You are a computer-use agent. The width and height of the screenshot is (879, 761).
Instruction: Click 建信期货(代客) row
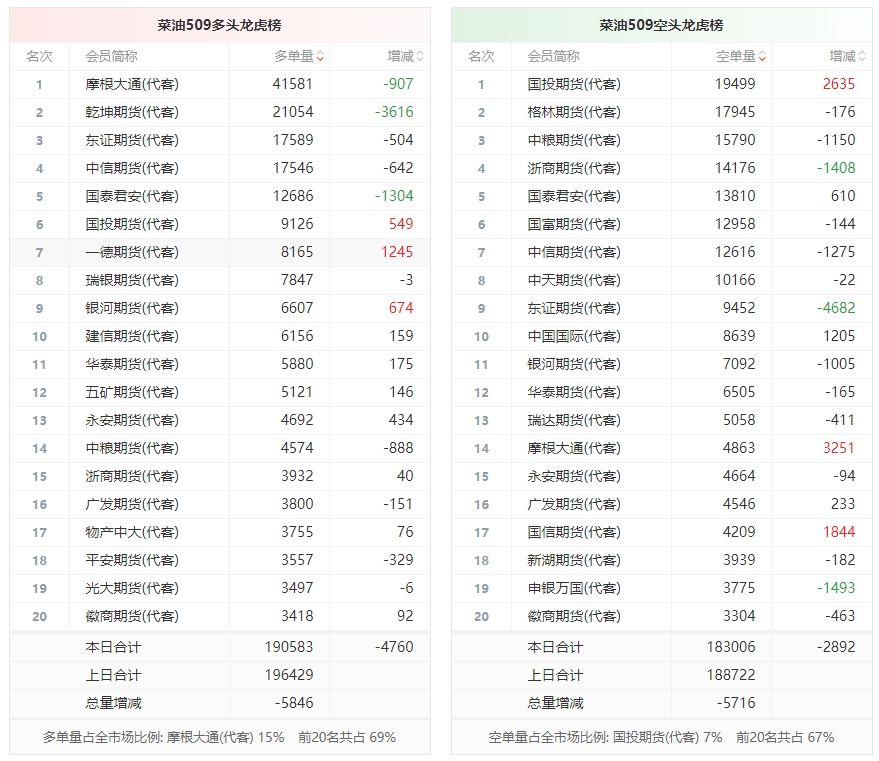[220, 336]
